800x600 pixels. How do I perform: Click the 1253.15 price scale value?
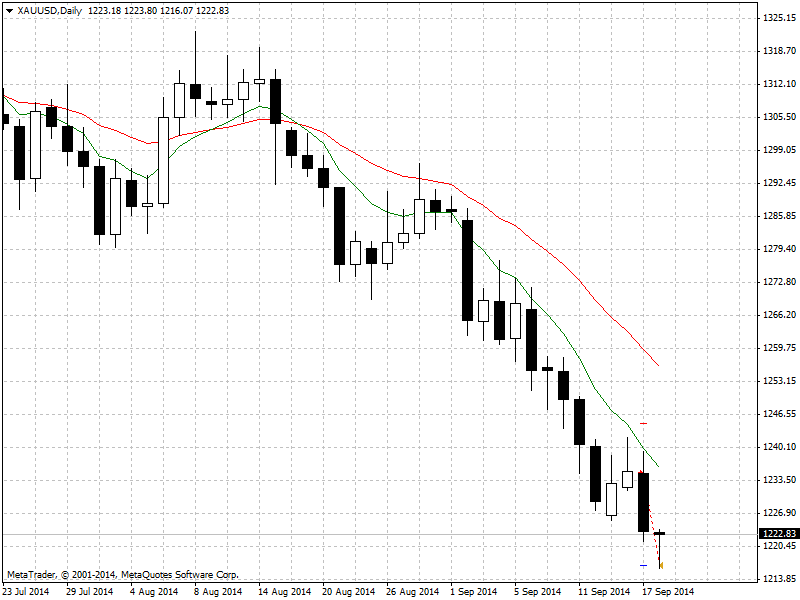click(x=779, y=381)
